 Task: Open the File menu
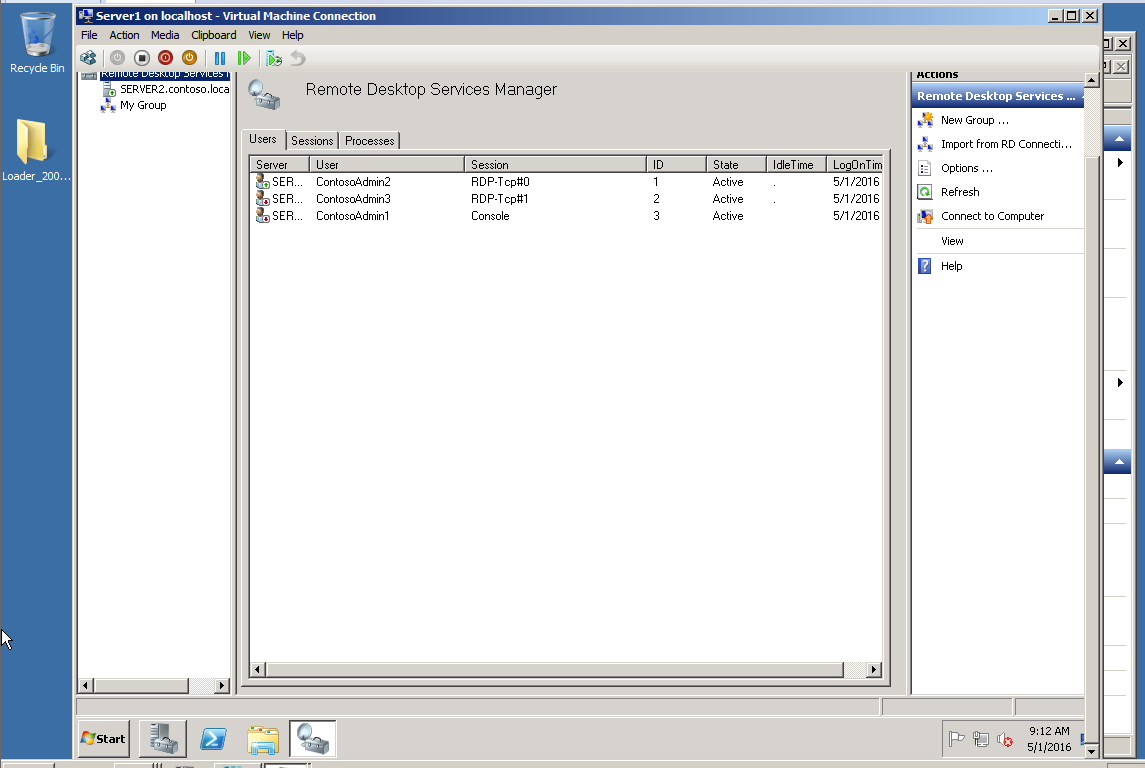[89, 35]
